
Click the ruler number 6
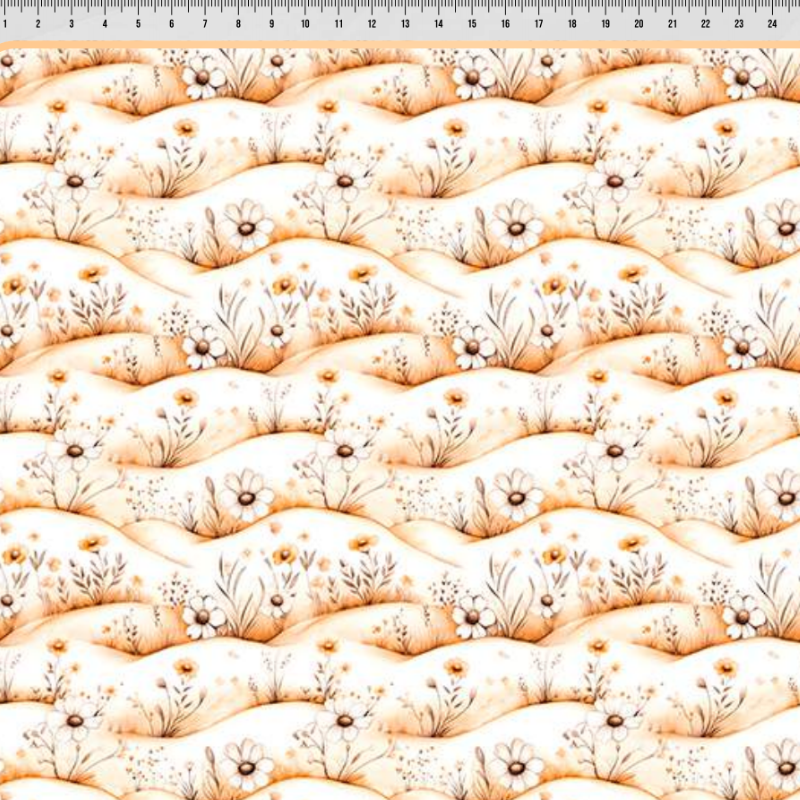pos(171,23)
